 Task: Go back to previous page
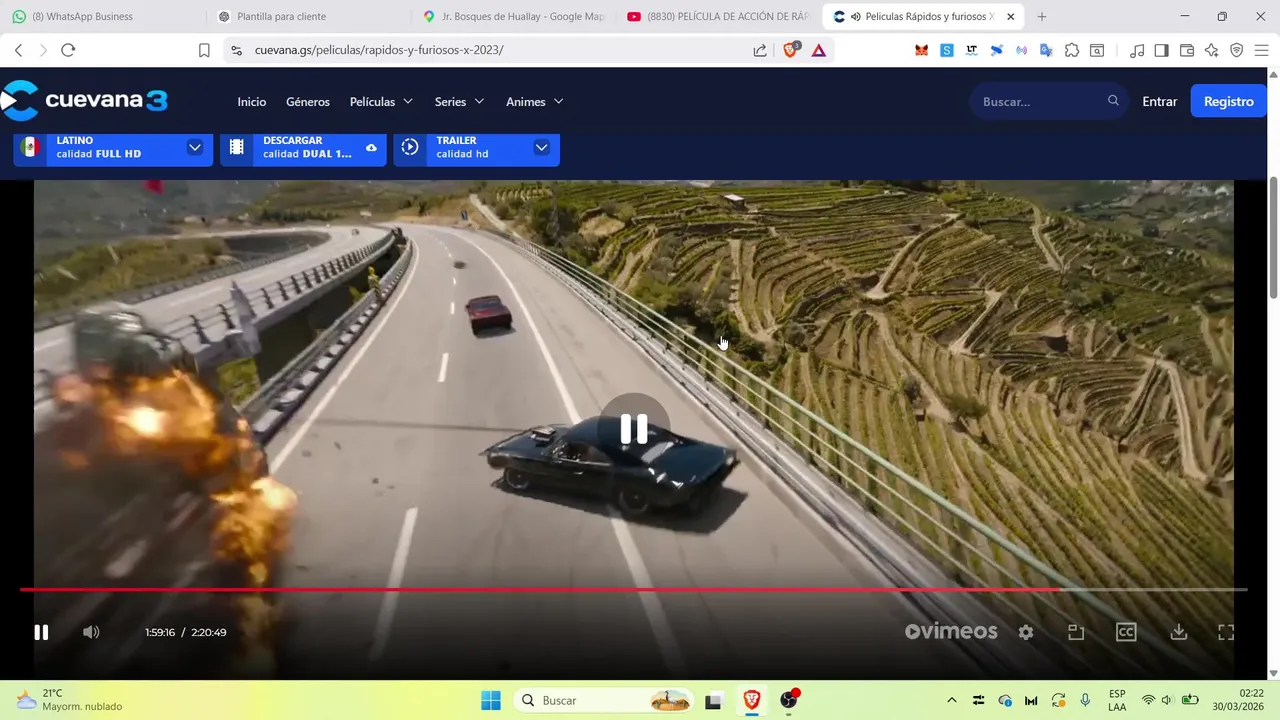[18, 50]
